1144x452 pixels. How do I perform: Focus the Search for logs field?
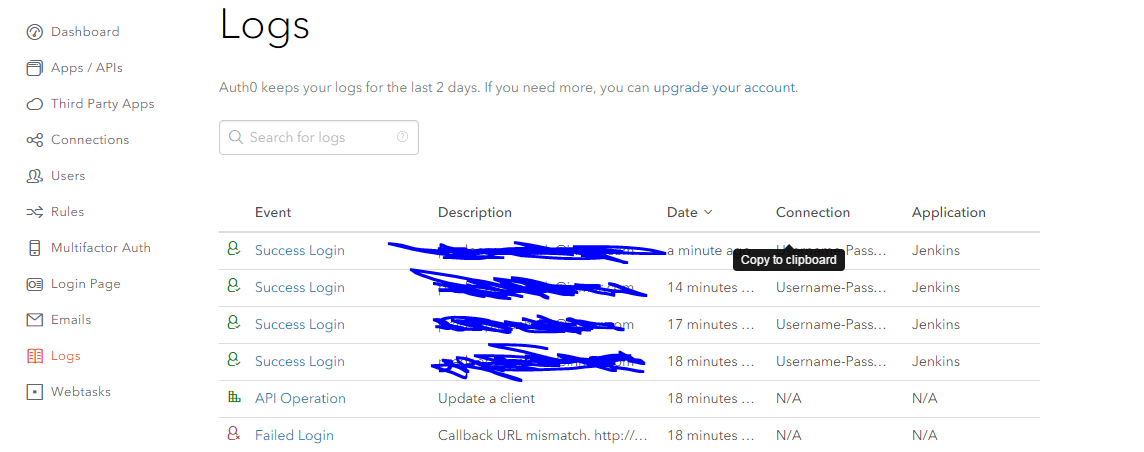pos(319,137)
